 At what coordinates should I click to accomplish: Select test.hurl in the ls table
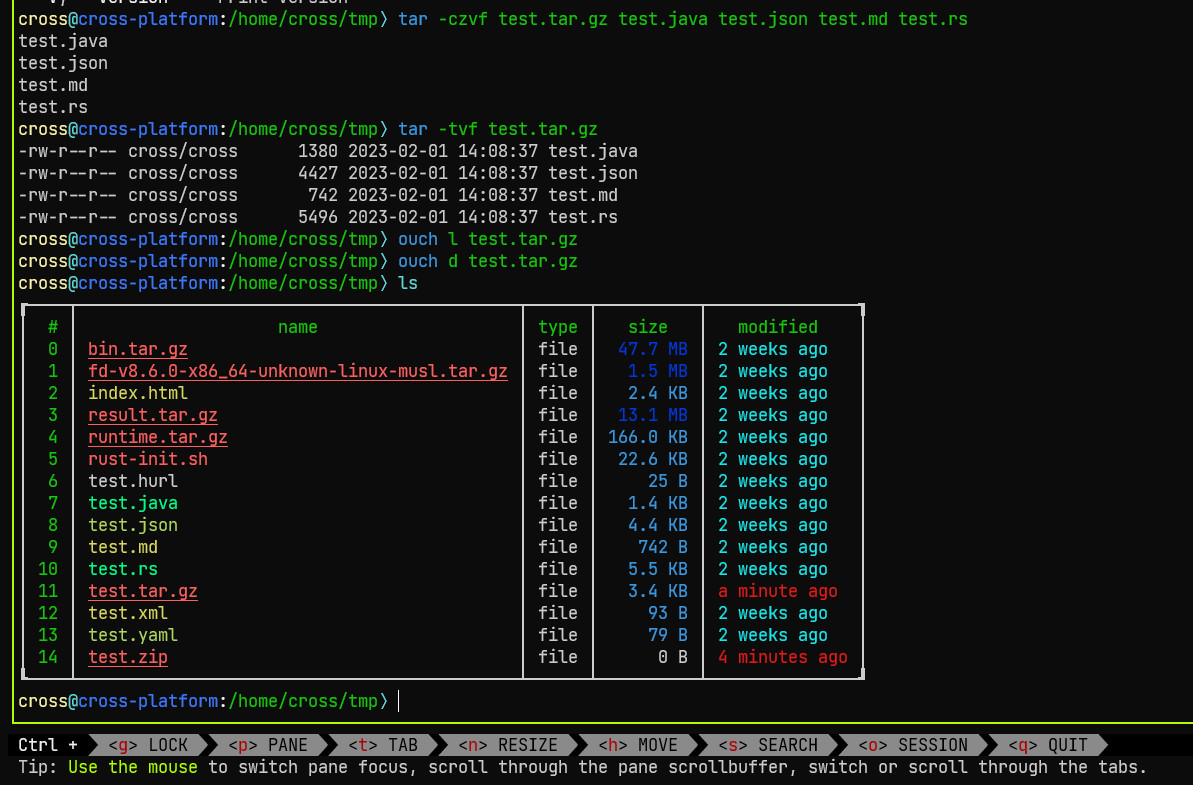pos(133,481)
